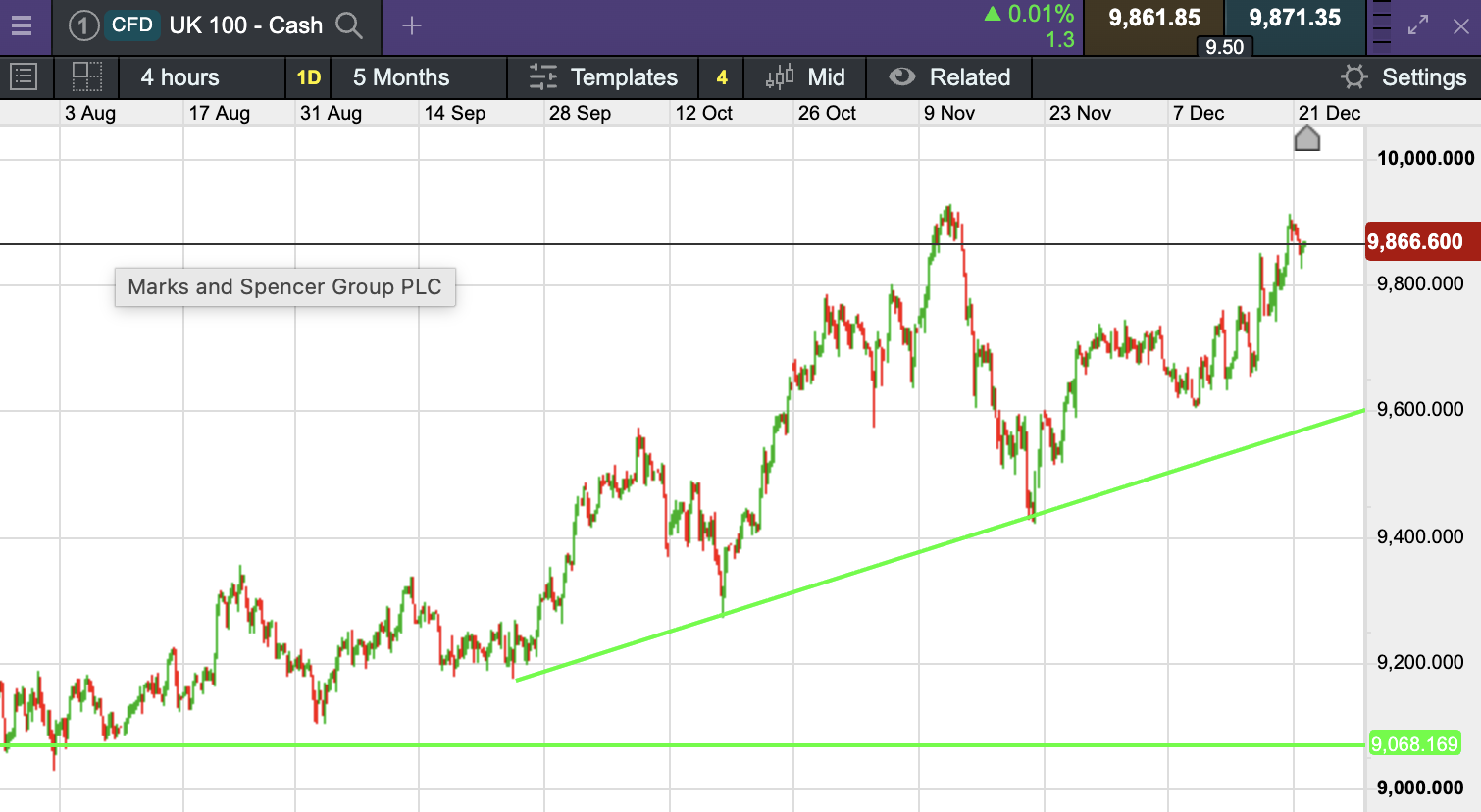The image size is (1481, 812).
Task: Toggle the Related instruments eye button
Action: 948,77
